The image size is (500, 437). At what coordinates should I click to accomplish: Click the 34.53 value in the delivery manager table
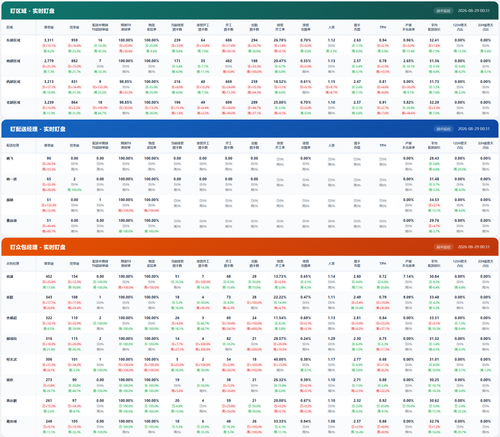tap(434, 200)
